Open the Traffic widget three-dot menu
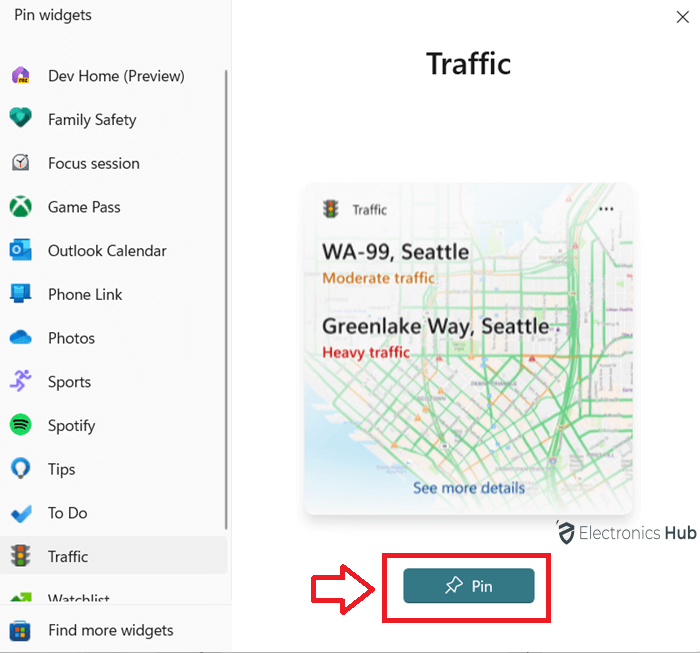 (606, 209)
